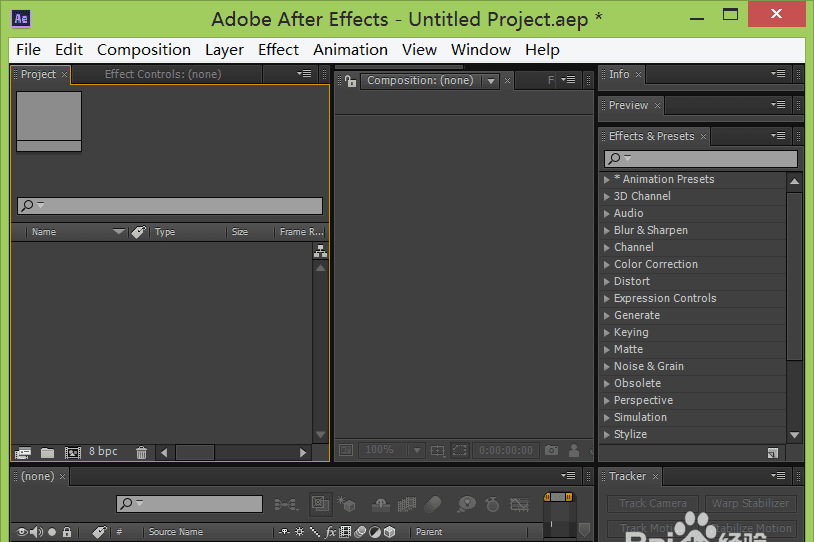
Task: Open the Animation menu
Action: (x=350, y=50)
